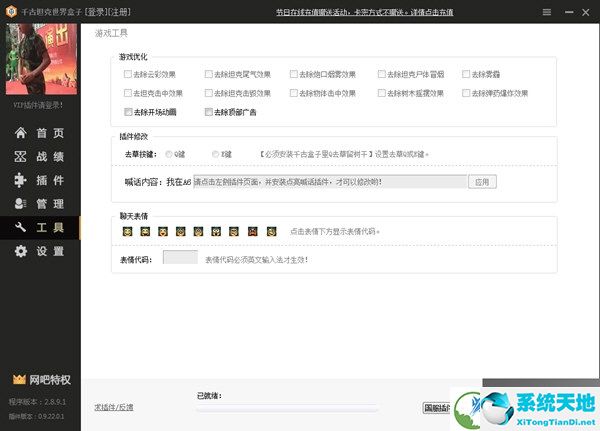
Task: Open the 求插件/反馈 feedback link
Action: coord(114,407)
